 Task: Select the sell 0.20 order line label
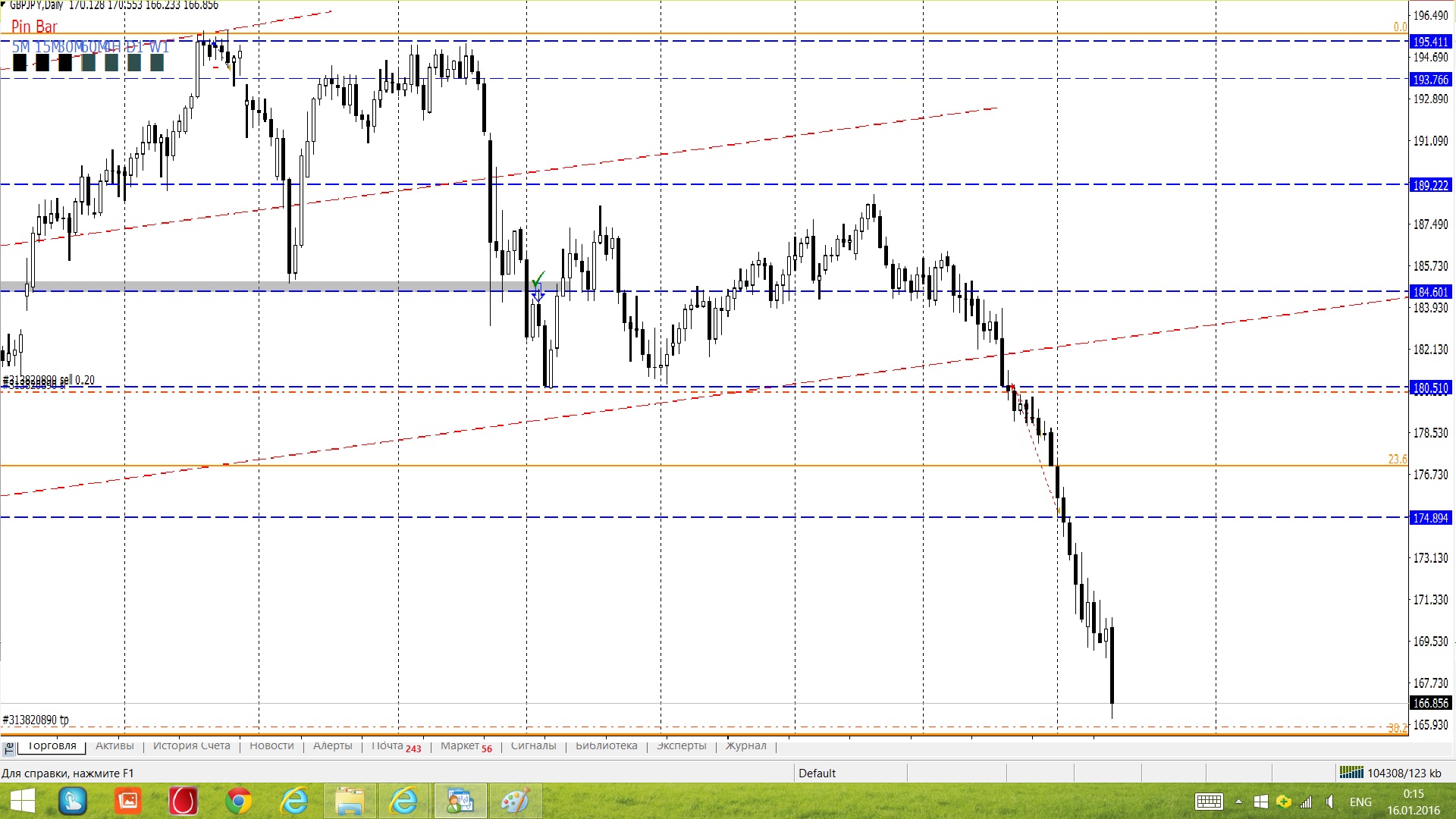tap(49, 380)
